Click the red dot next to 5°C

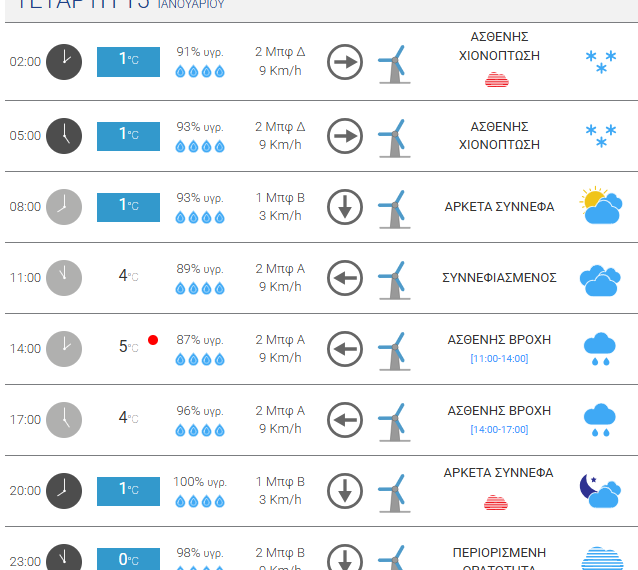pyautogui.click(x=153, y=340)
